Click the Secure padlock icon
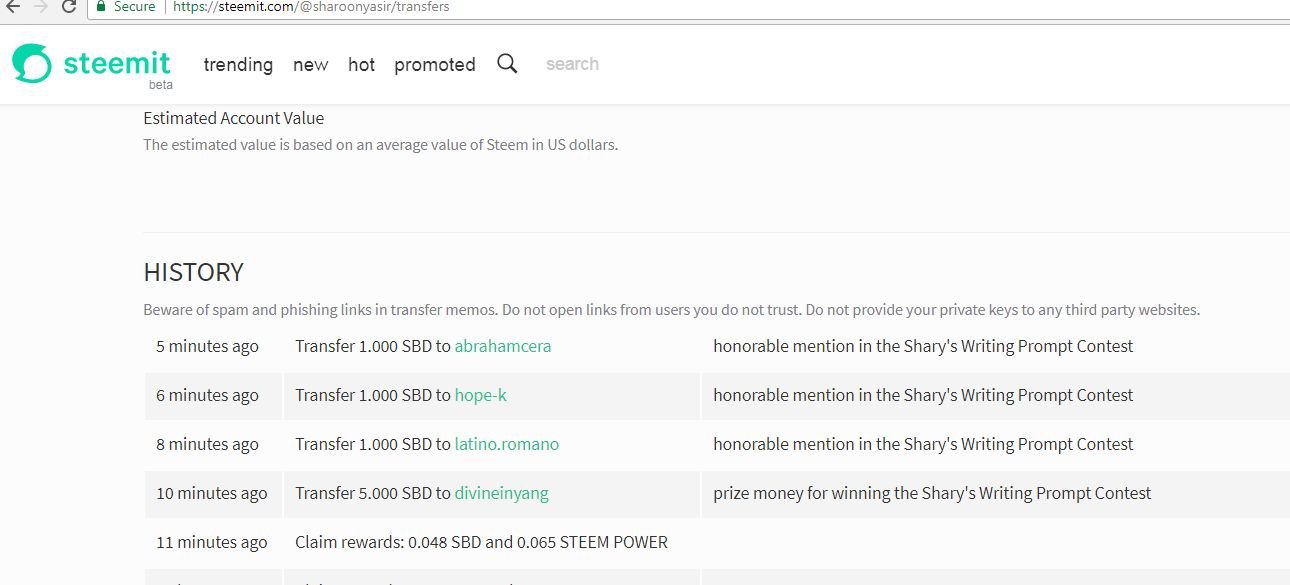Viewport: 1290px width, 585px height. click(x=100, y=6)
